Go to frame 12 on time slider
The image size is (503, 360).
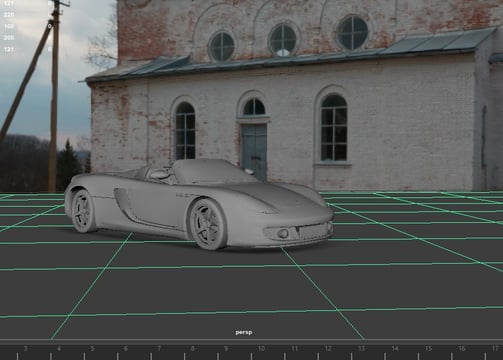pyautogui.click(x=328, y=349)
